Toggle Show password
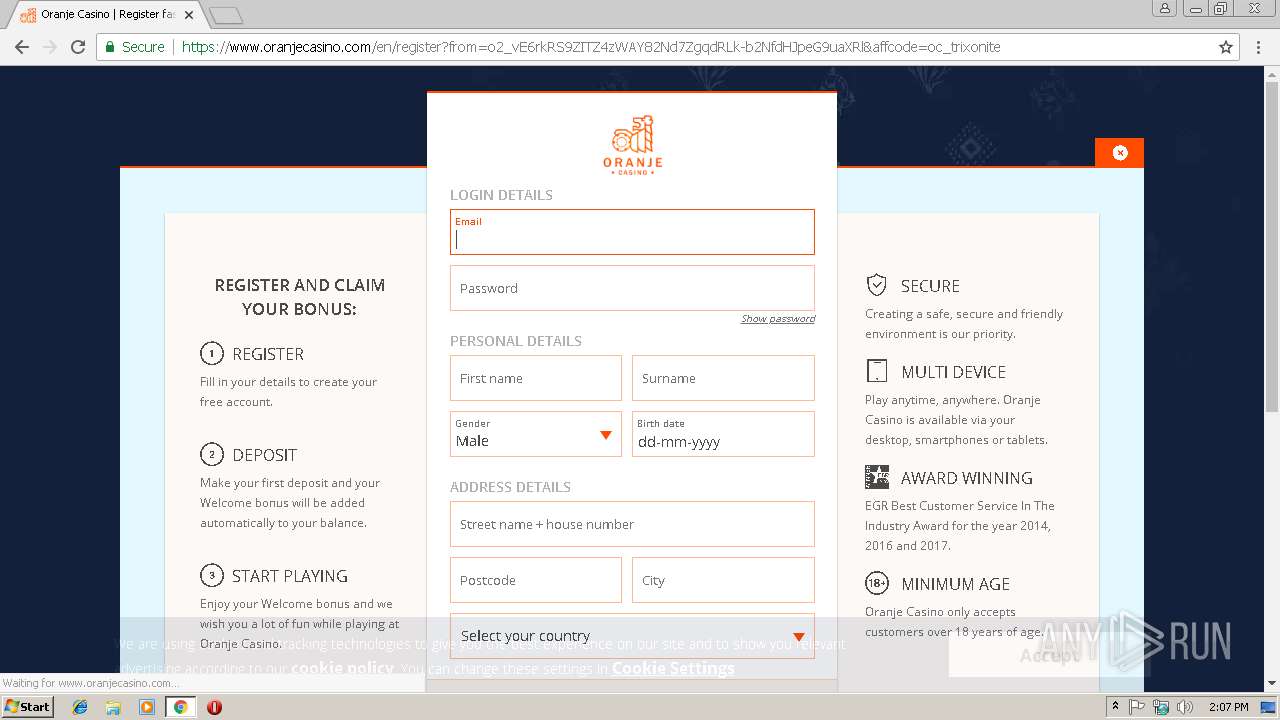Viewport: 1280px width, 720px height. pyautogui.click(x=778, y=319)
